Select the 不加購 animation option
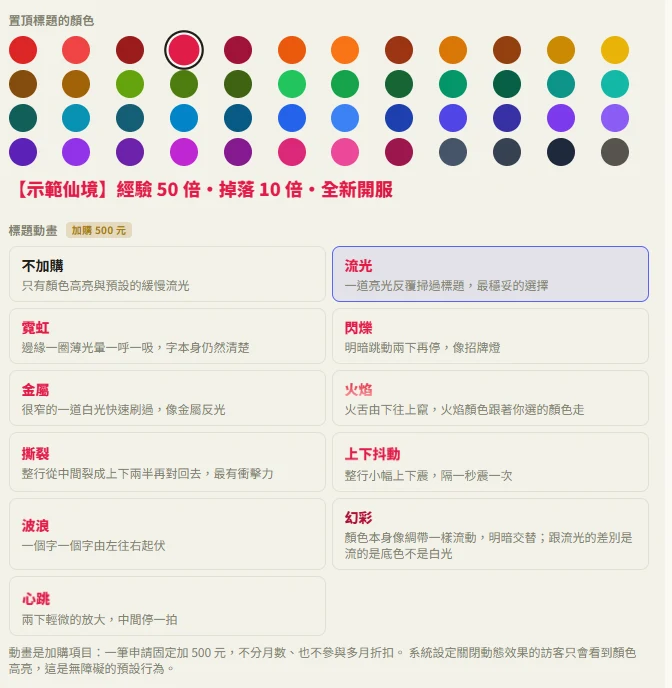Screen dimensions: 672x688 tap(167, 274)
